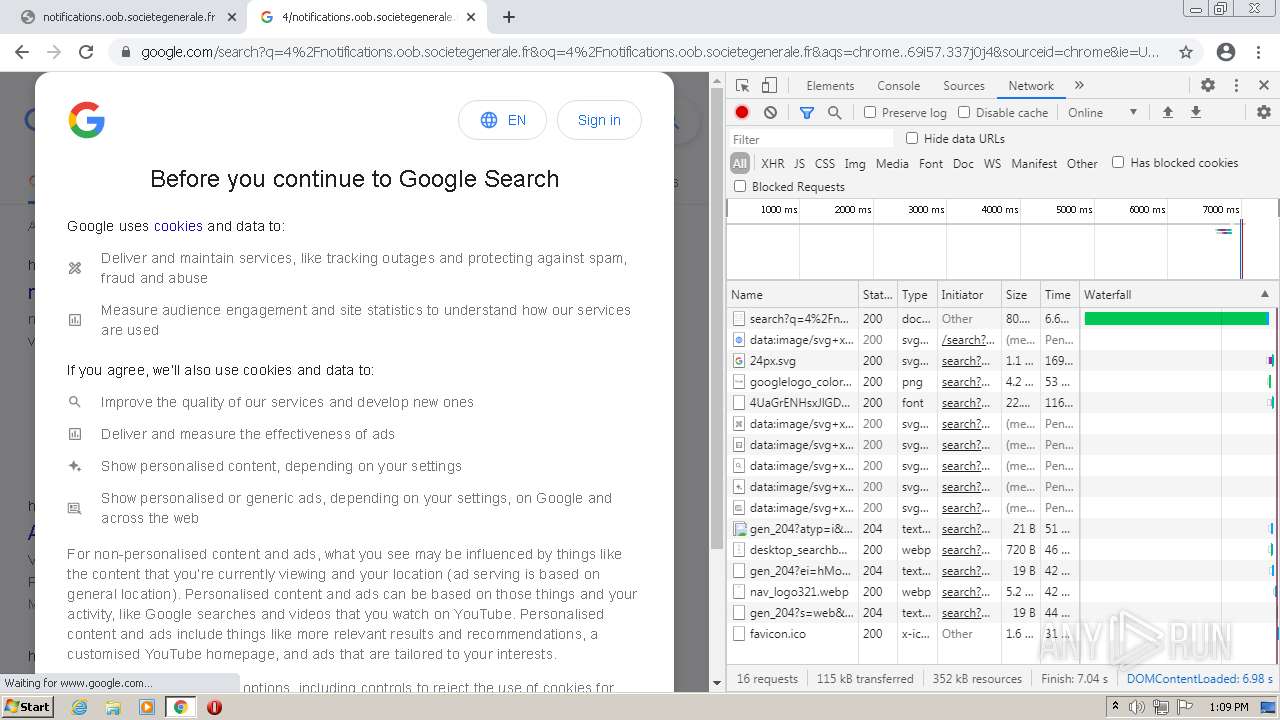Clear the network log
The height and width of the screenshot is (720, 1280).
(770, 113)
